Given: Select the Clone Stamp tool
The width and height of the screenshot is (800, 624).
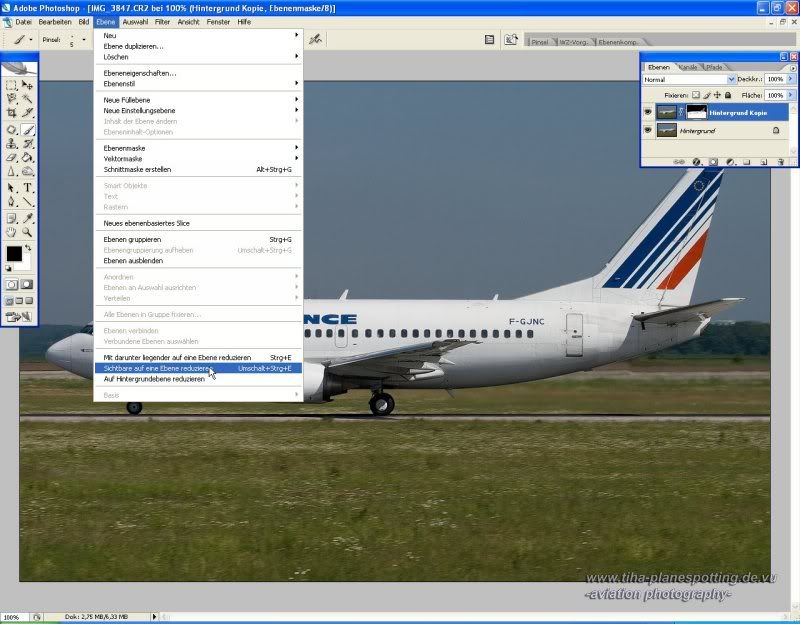Looking at the screenshot, I should click(x=11, y=144).
